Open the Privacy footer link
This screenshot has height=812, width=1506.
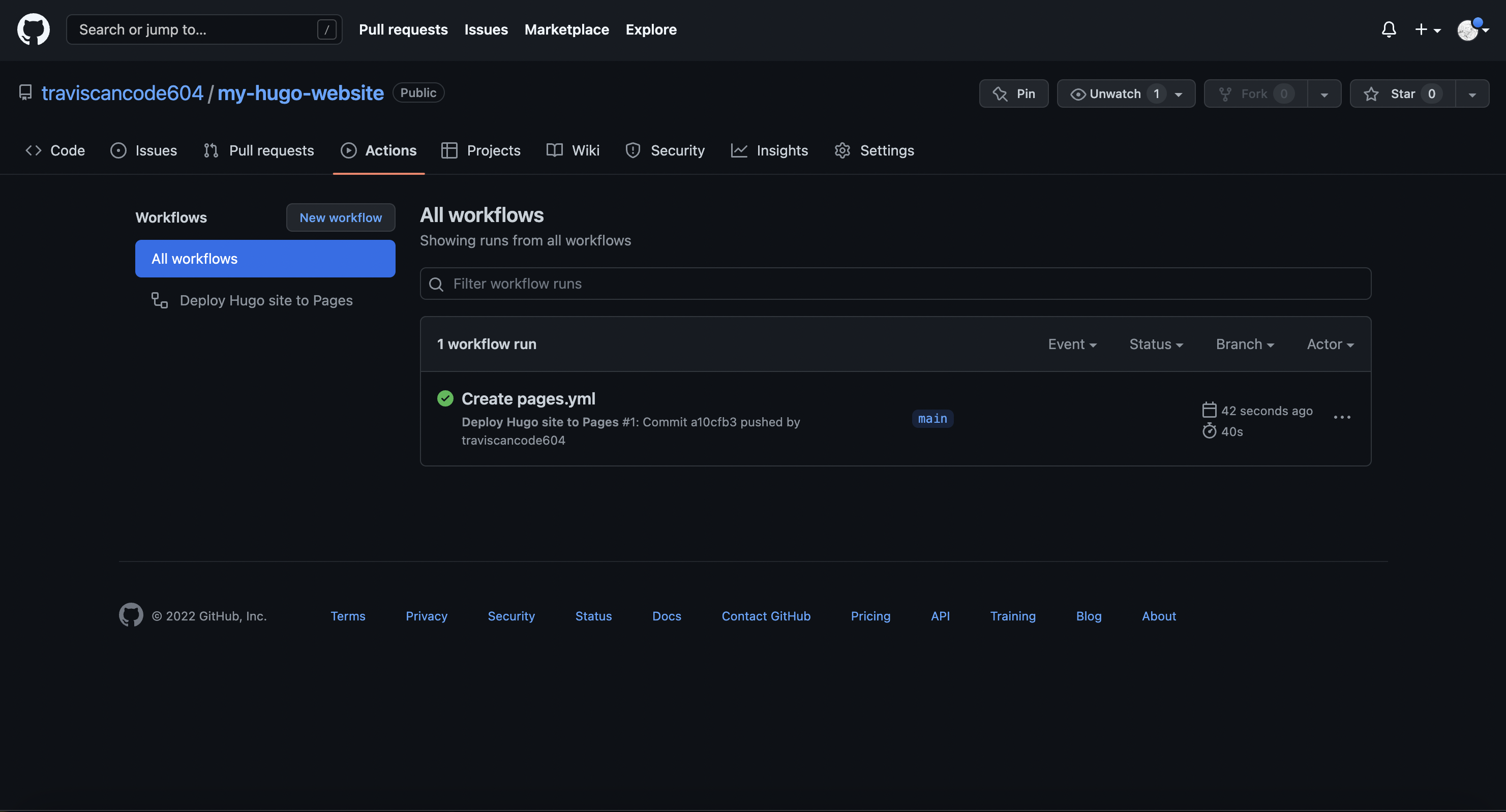(x=426, y=616)
